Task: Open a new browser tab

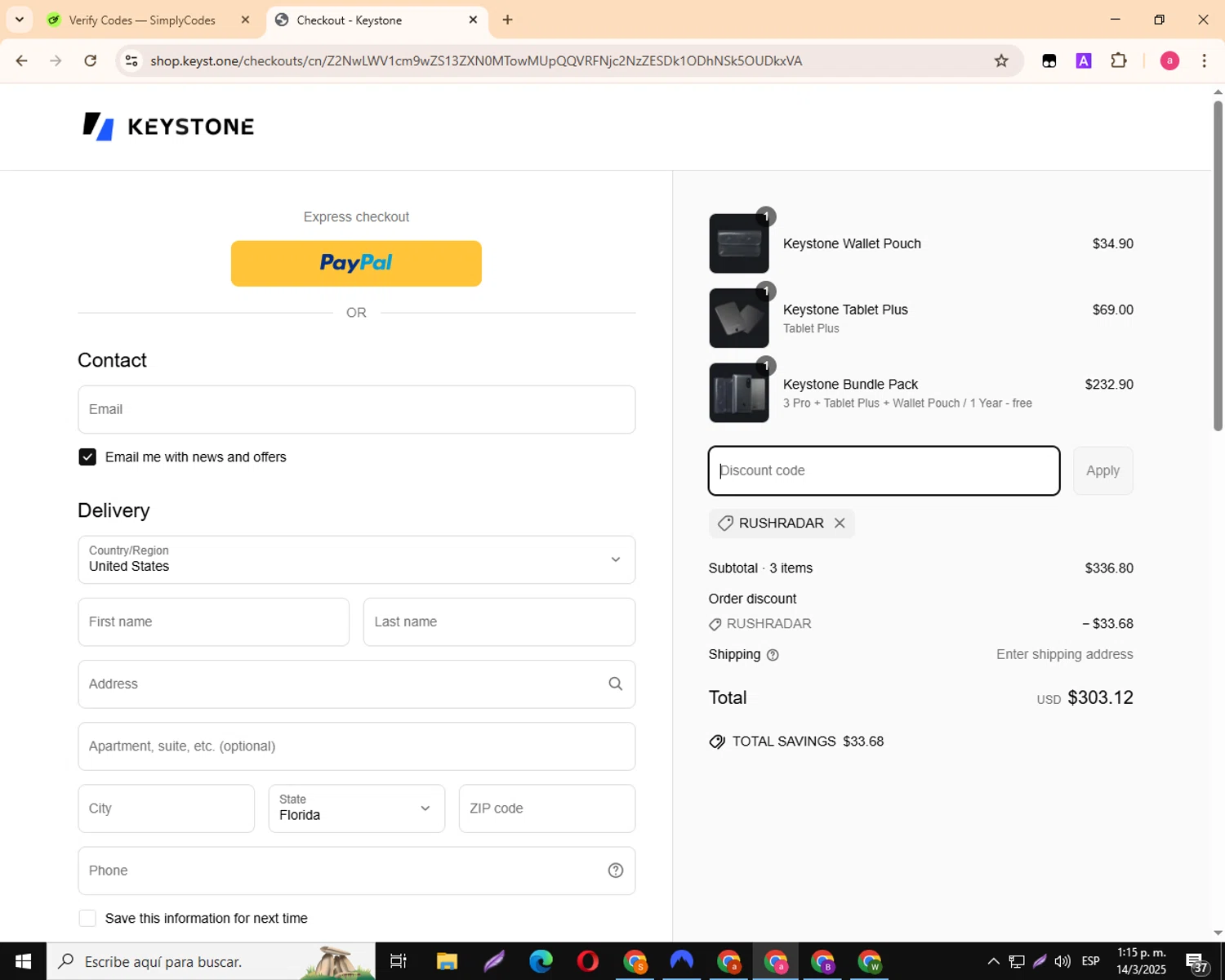Action: tap(508, 20)
